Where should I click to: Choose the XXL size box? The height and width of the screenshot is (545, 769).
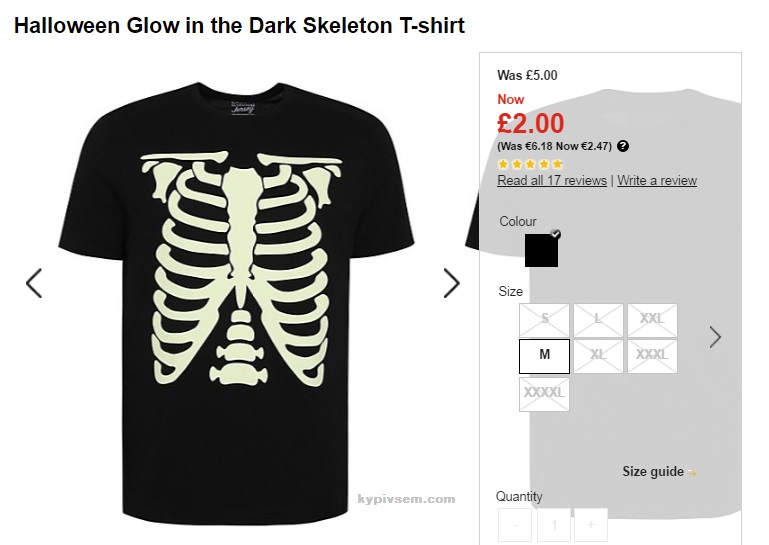click(x=652, y=320)
